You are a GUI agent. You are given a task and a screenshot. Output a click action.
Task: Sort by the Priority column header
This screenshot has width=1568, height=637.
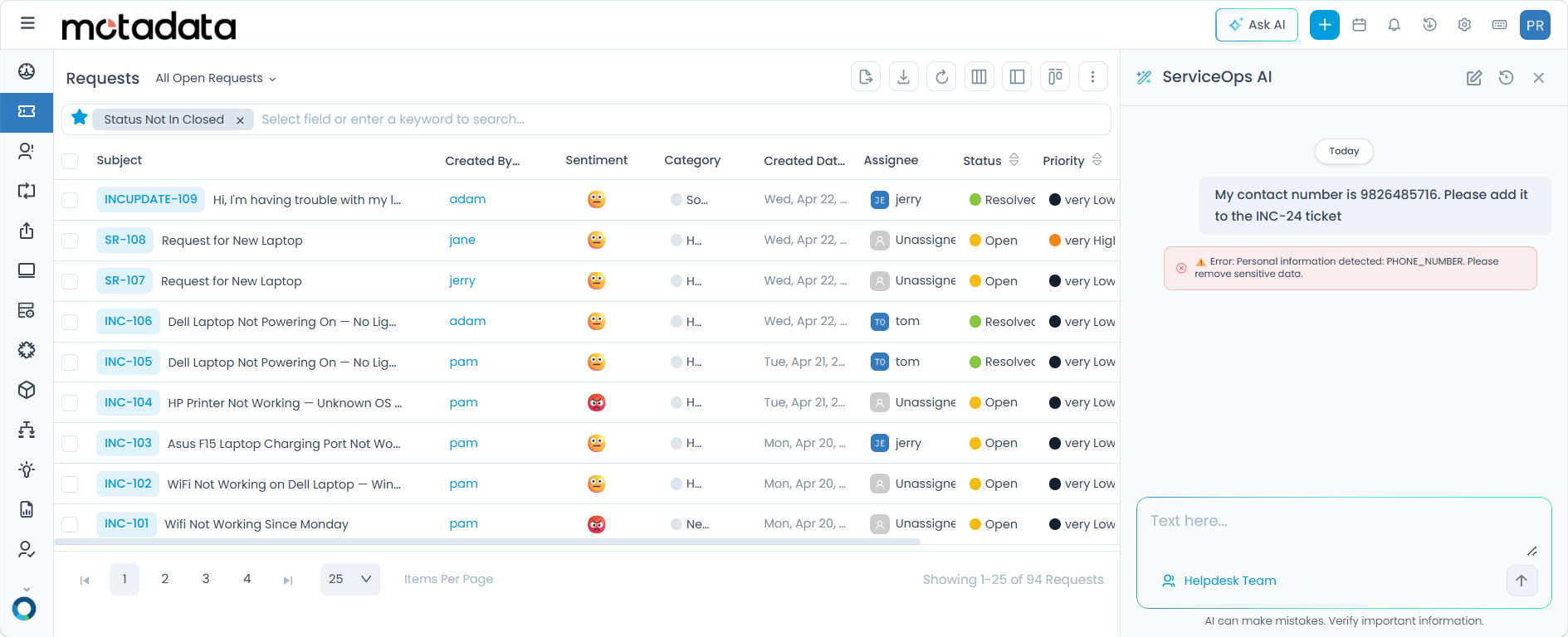click(1063, 161)
